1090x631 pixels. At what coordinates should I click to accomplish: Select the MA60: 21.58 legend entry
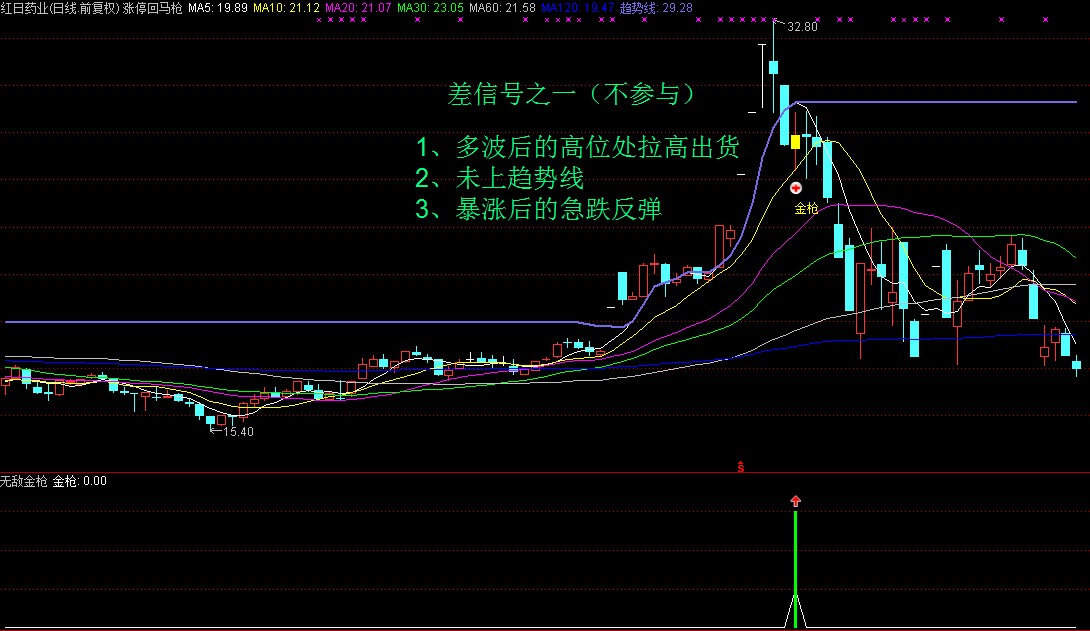pyautogui.click(x=502, y=8)
